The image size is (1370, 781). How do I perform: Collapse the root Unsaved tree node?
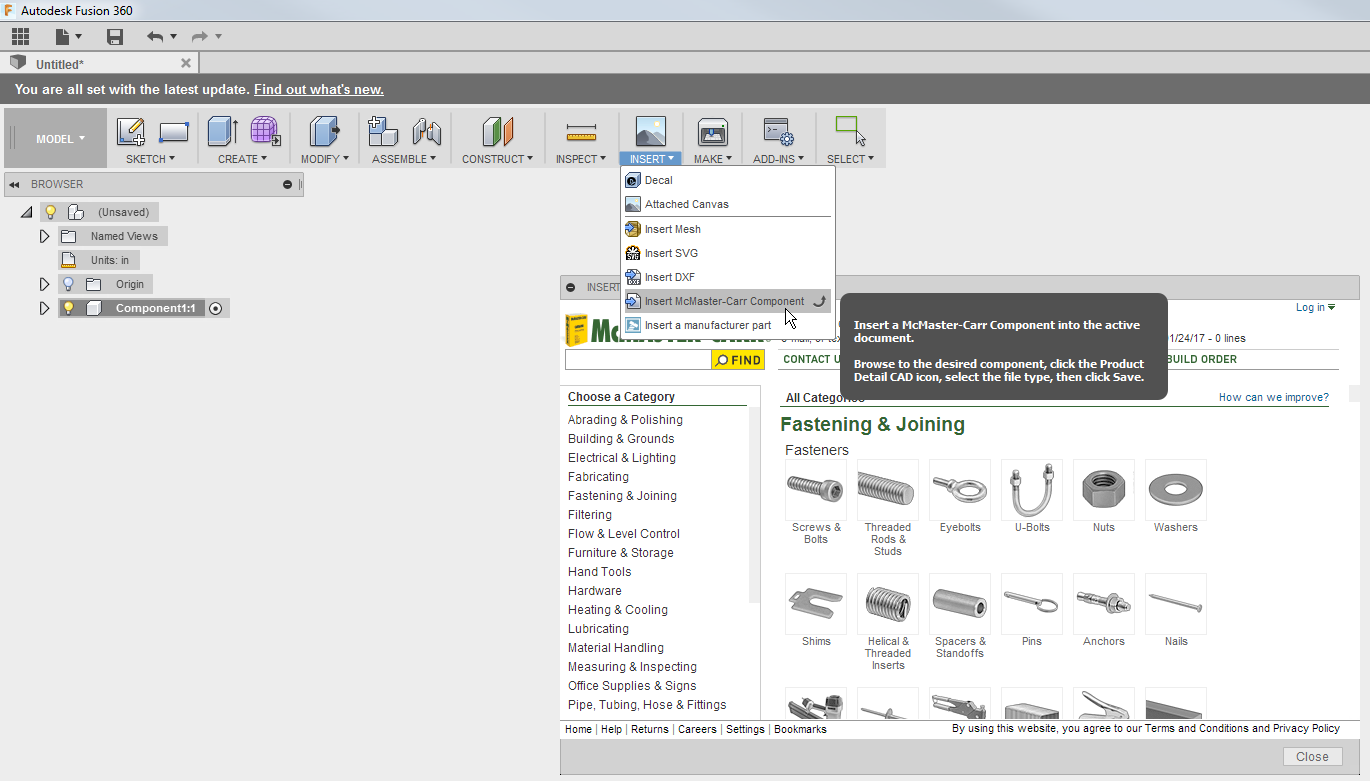(x=27, y=212)
